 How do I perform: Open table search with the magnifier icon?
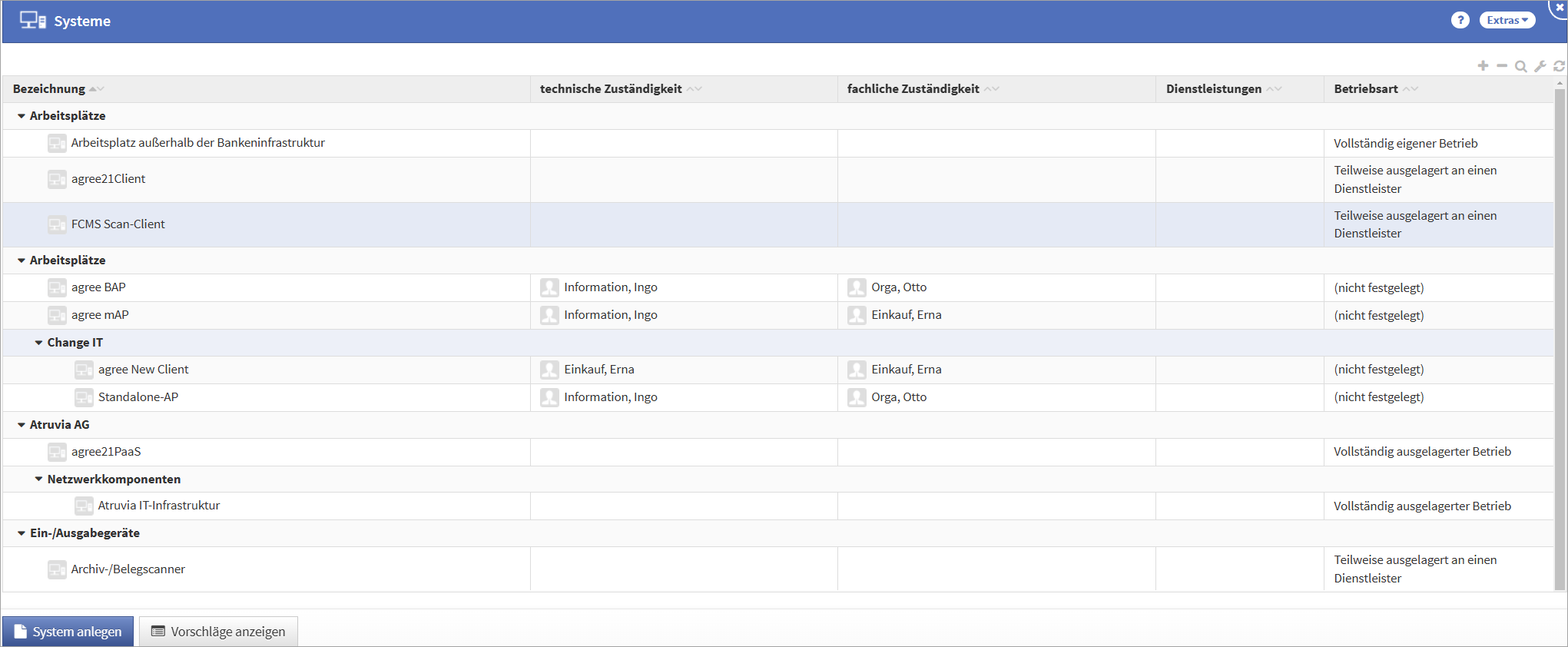pyautogui.click(x=1520, y=66)
